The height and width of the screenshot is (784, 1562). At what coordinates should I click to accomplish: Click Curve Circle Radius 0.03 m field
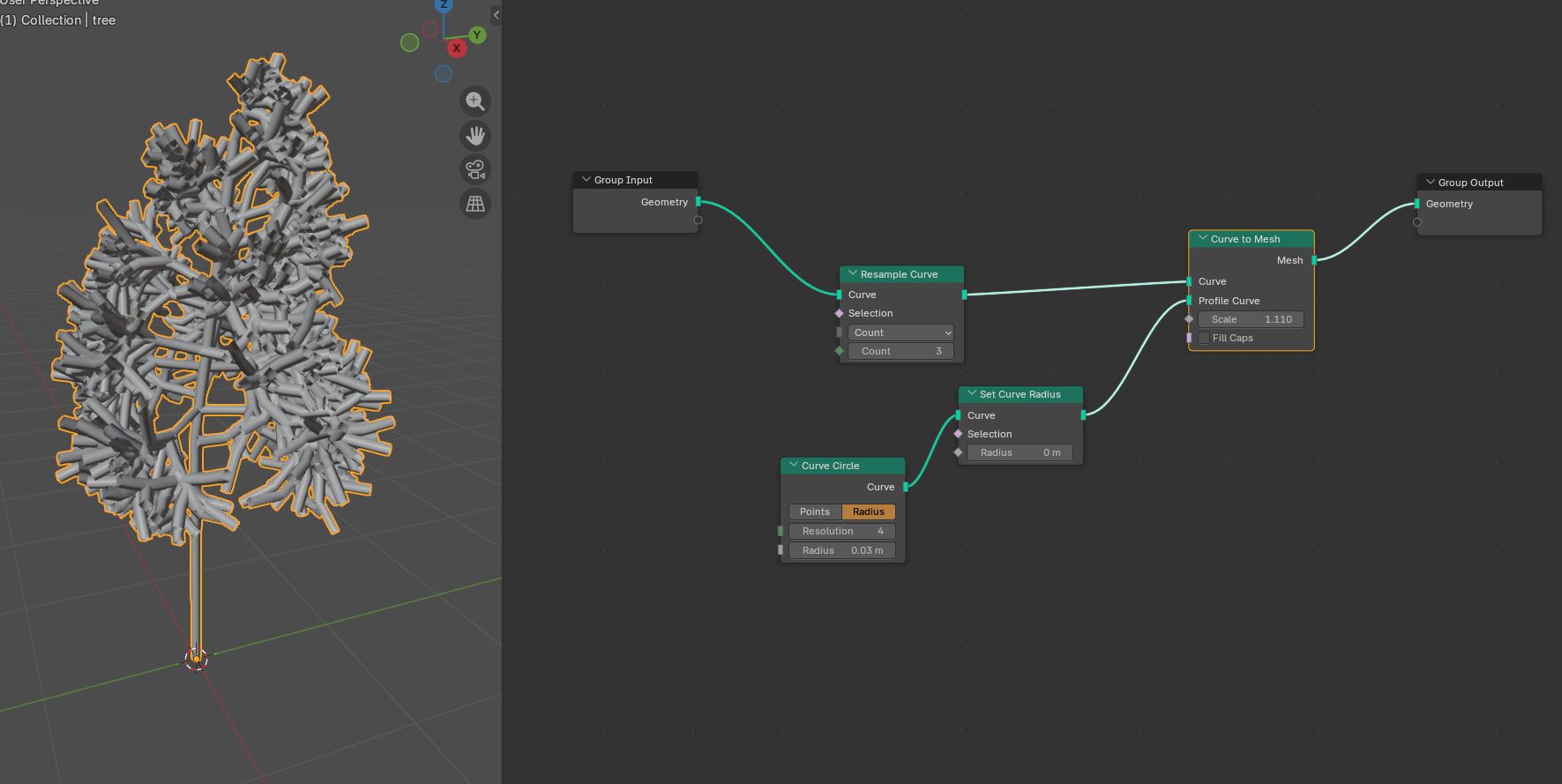pos(842,550)
